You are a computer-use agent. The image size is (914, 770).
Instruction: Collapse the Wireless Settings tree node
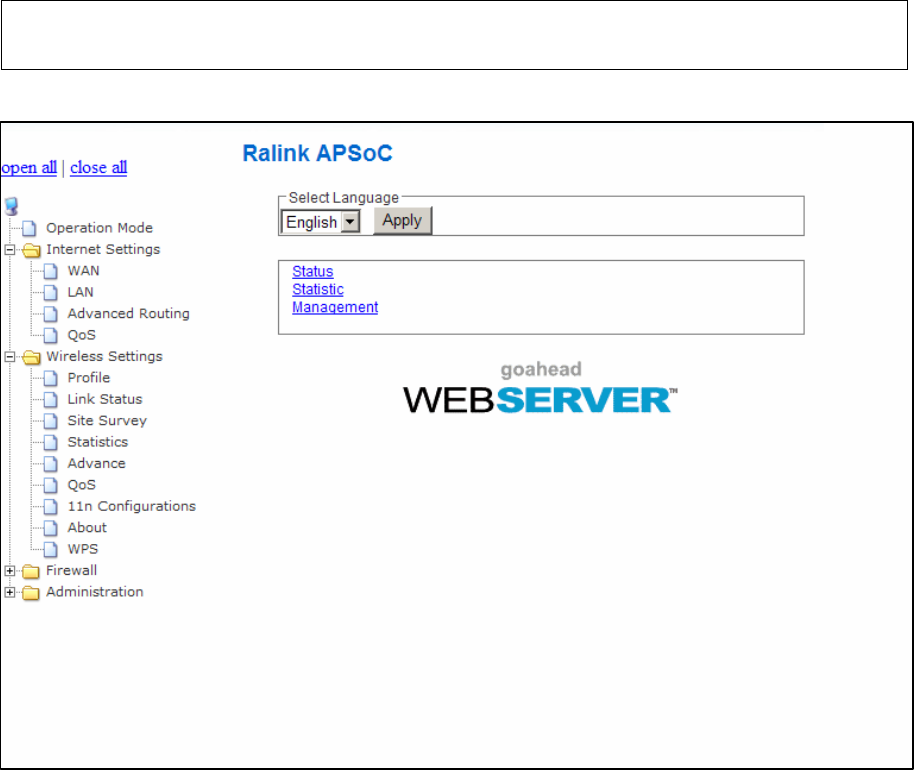click(x=10, y=357)
